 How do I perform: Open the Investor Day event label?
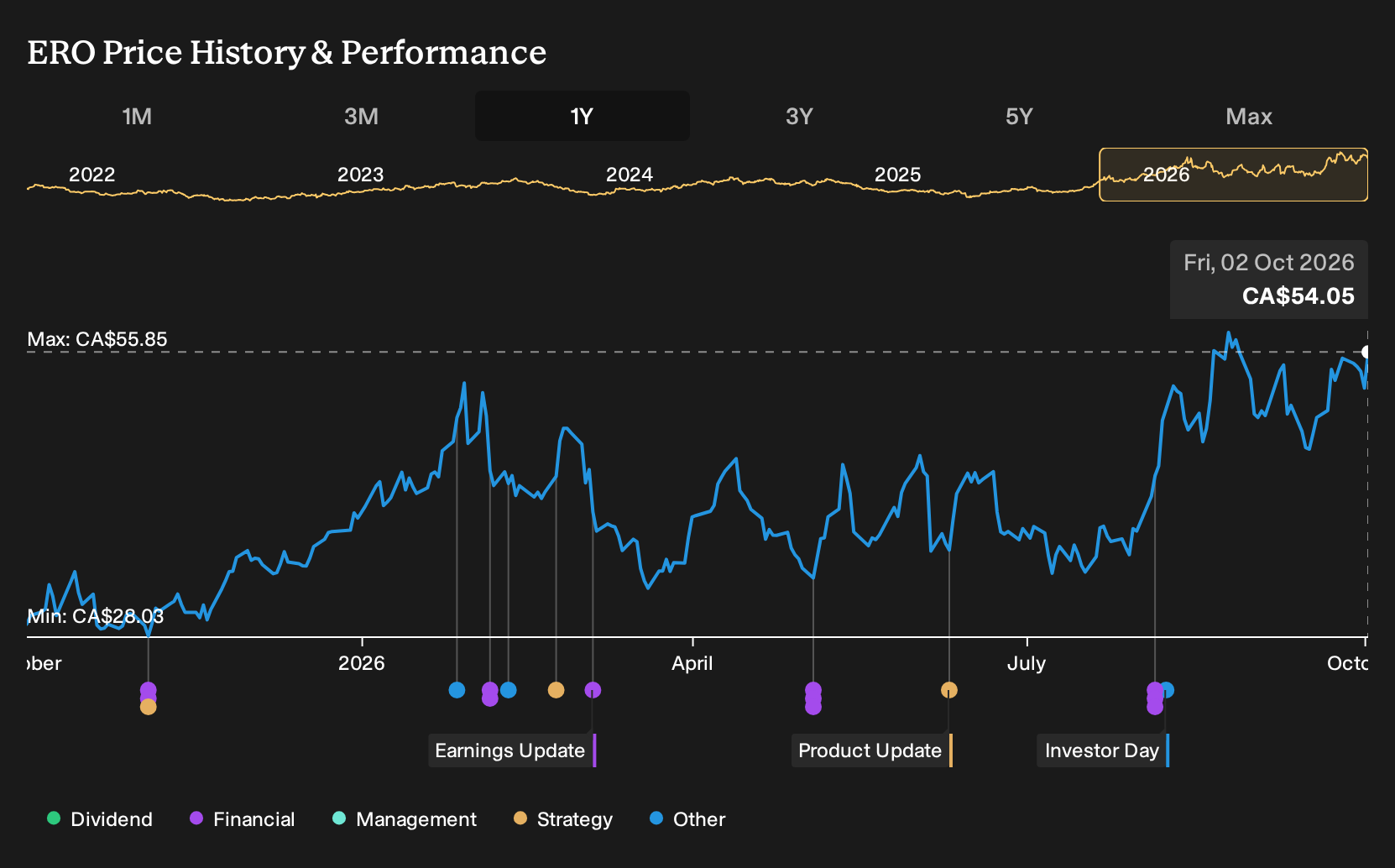coord(1103,750)
